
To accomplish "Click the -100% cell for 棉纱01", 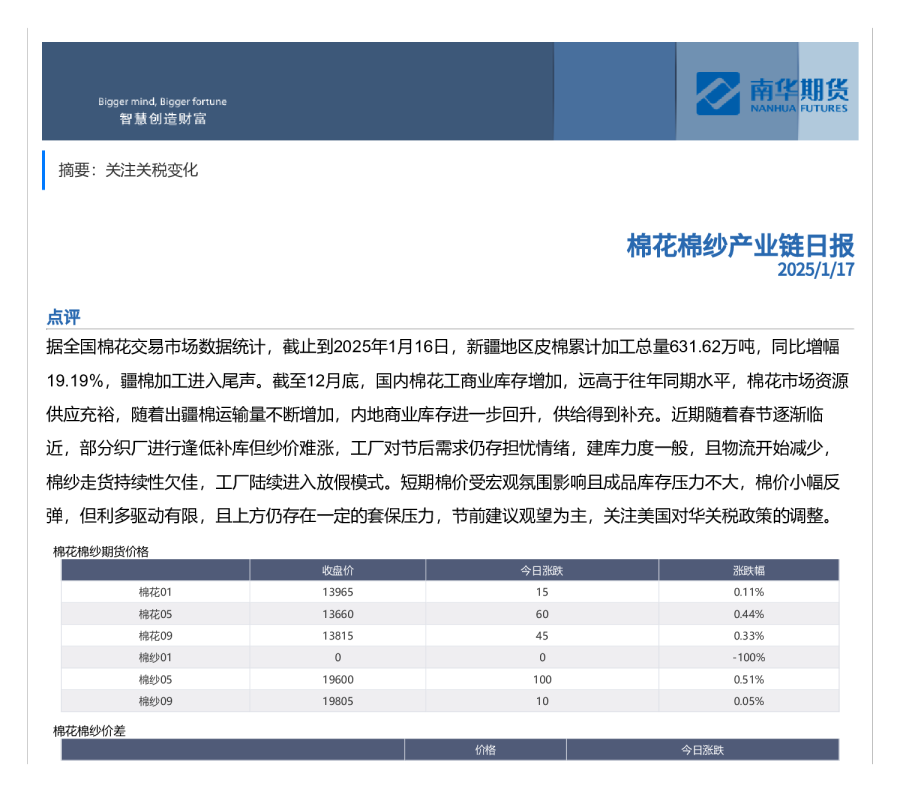I will [x=748, y=658].
